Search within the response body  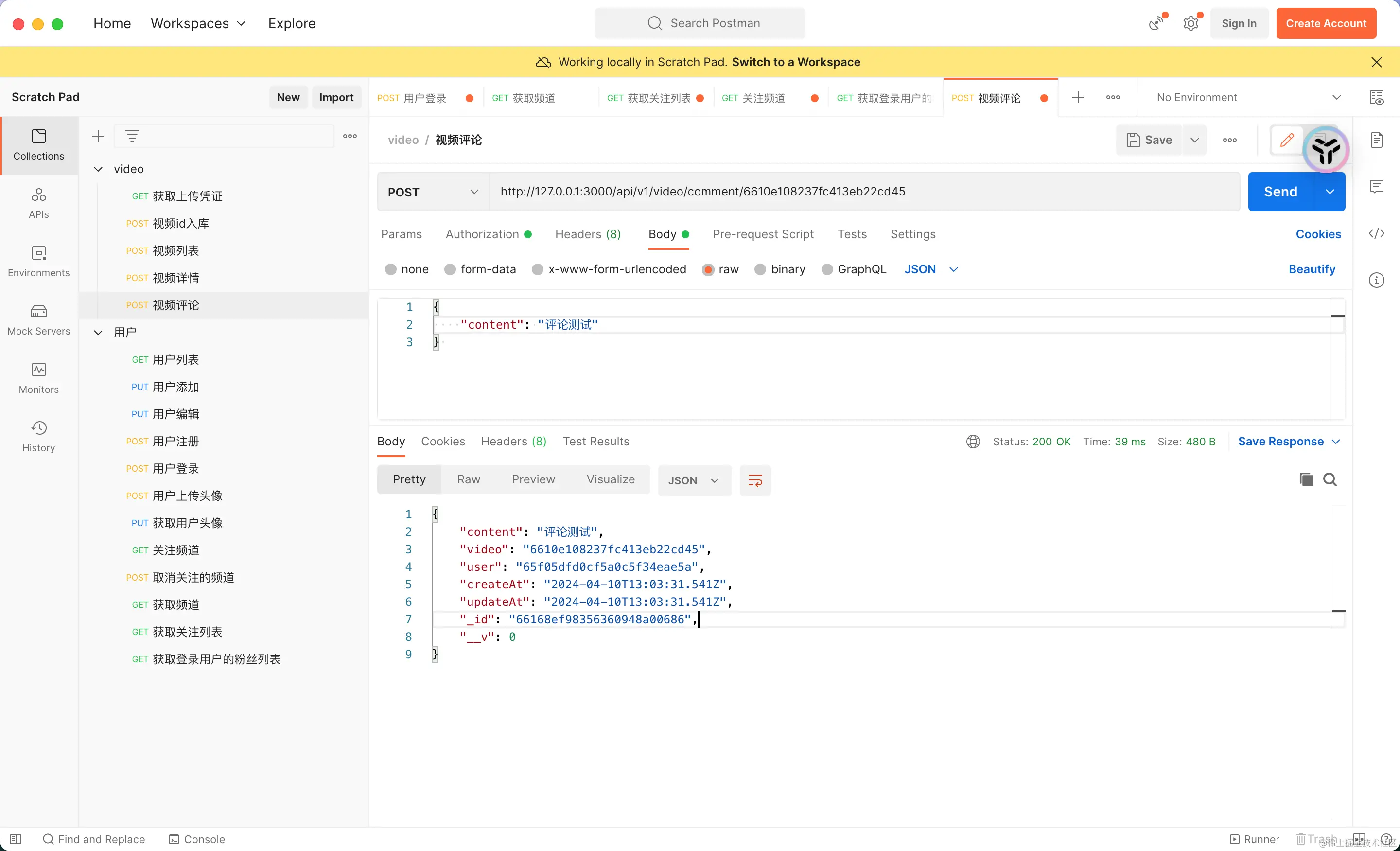click(x=1330, y=479)
